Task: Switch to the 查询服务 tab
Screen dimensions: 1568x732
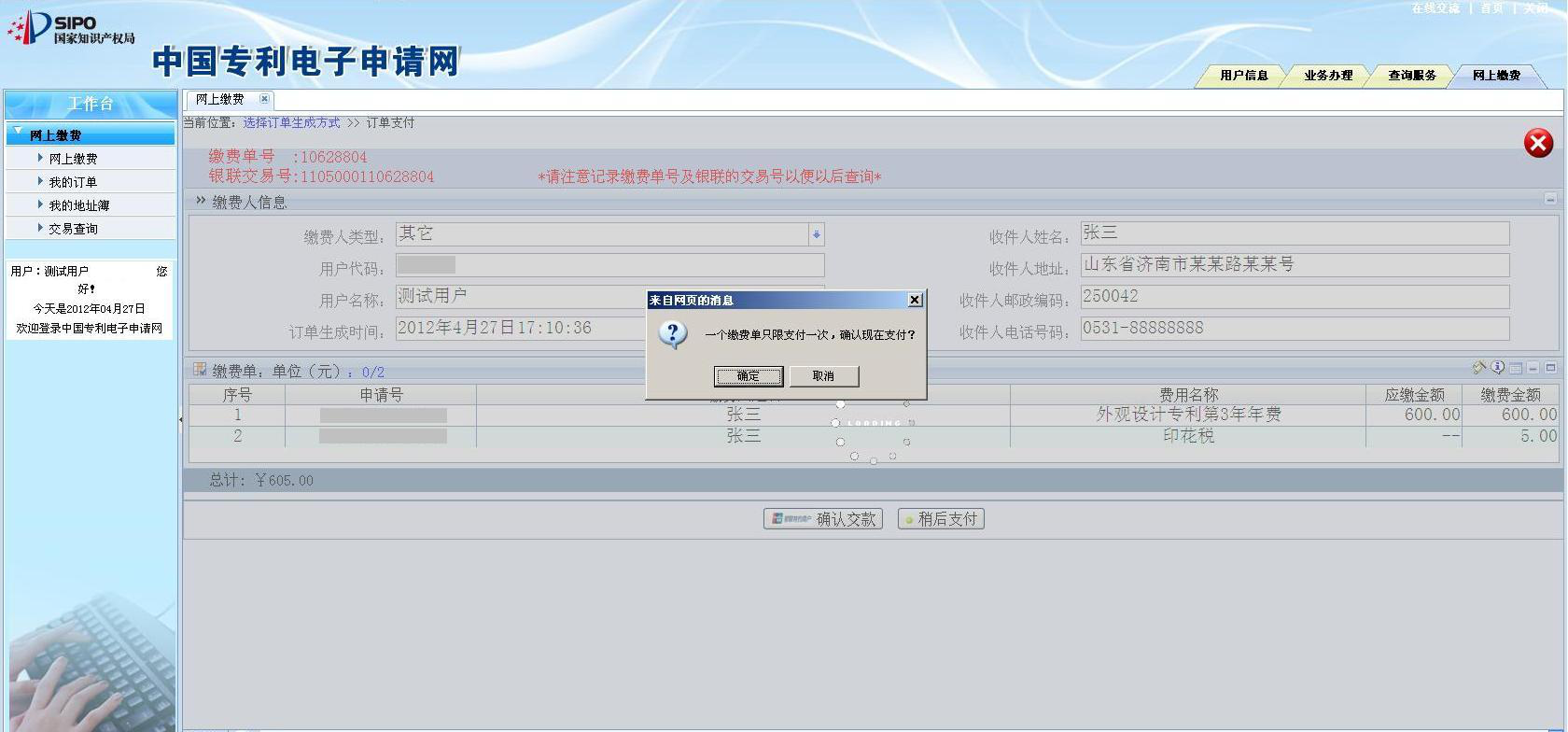Action: point(1411,76)
